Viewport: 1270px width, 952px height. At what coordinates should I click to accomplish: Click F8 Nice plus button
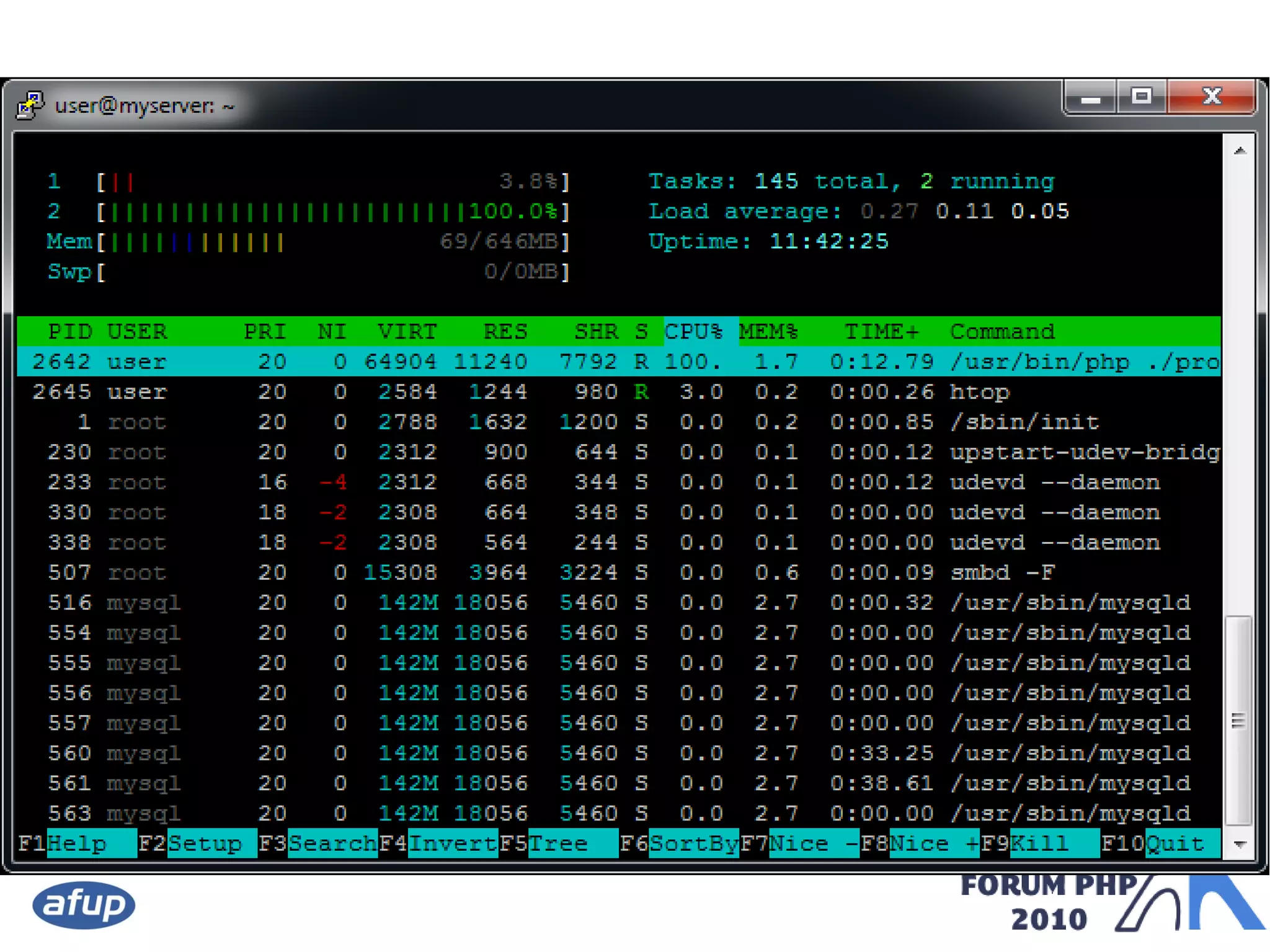point(934,843)
